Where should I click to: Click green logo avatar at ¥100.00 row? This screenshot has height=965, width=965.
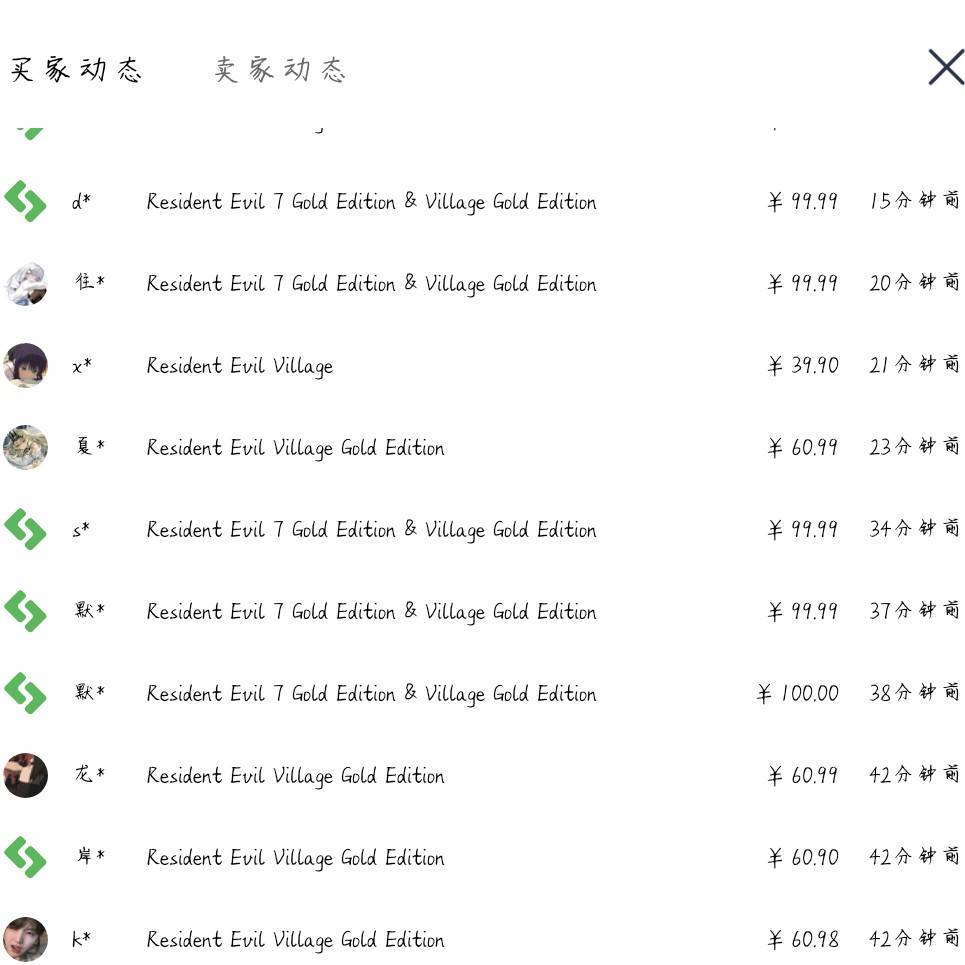click(x=25, y=693)
